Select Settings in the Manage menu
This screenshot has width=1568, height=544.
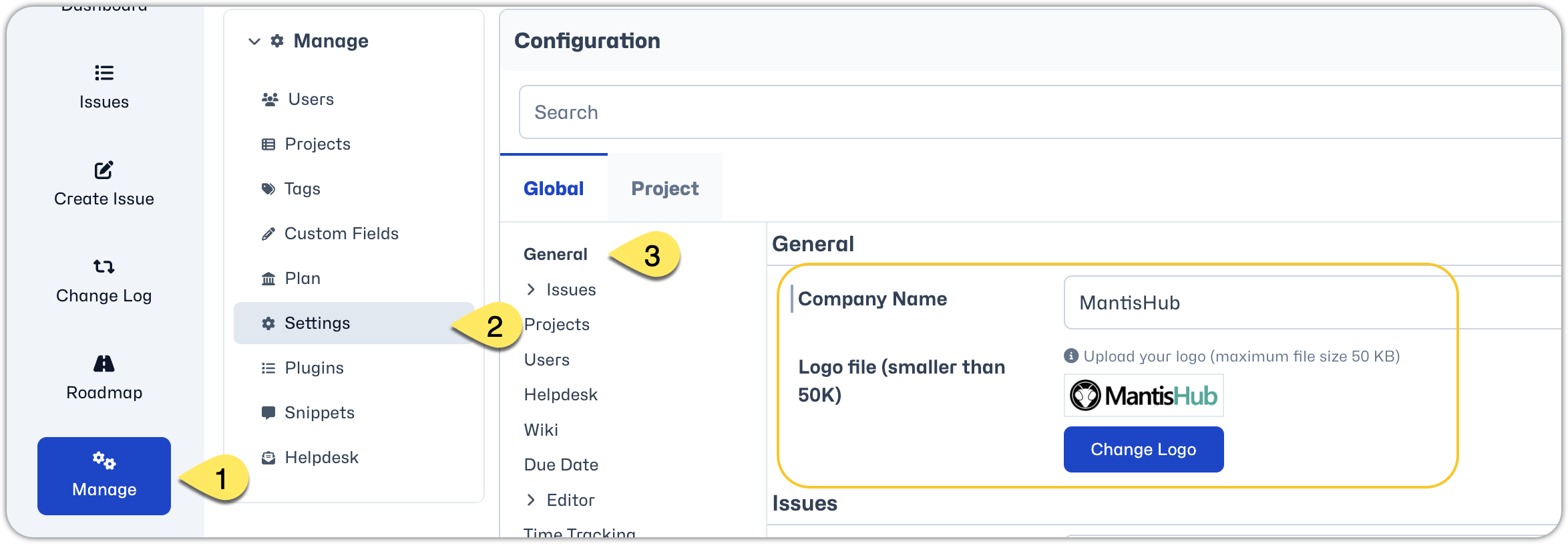(353, 323)
